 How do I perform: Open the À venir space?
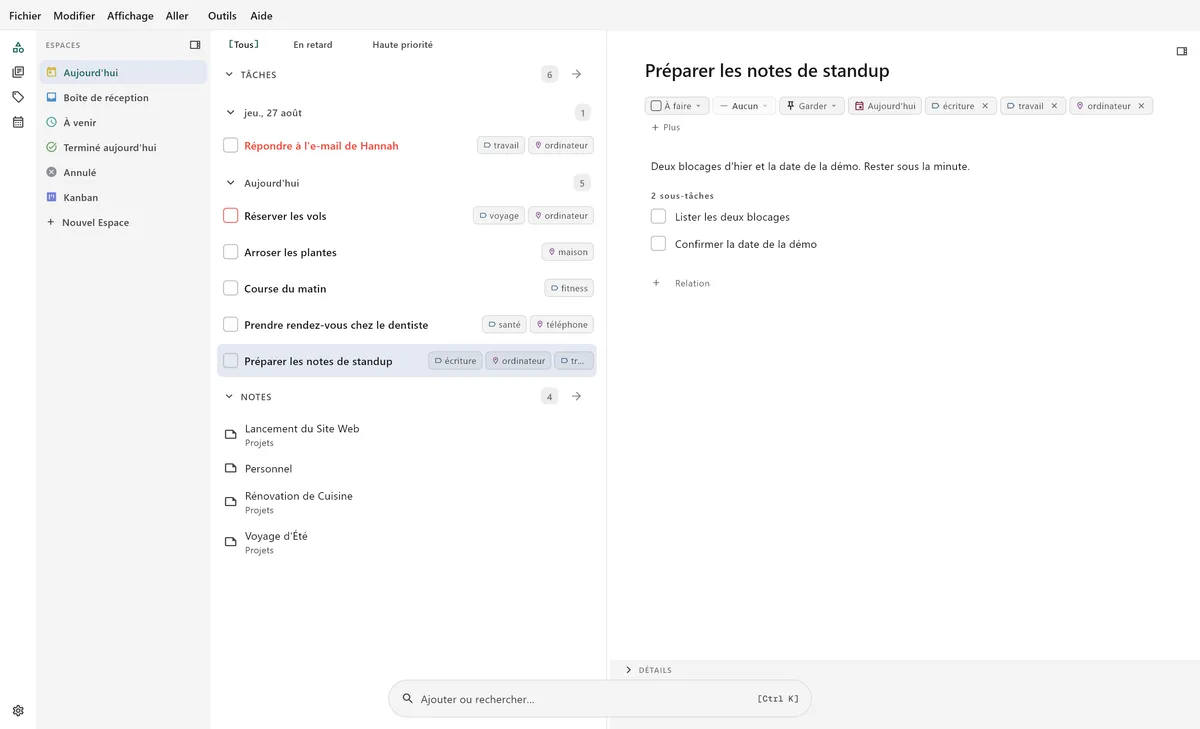click(123, 123)
